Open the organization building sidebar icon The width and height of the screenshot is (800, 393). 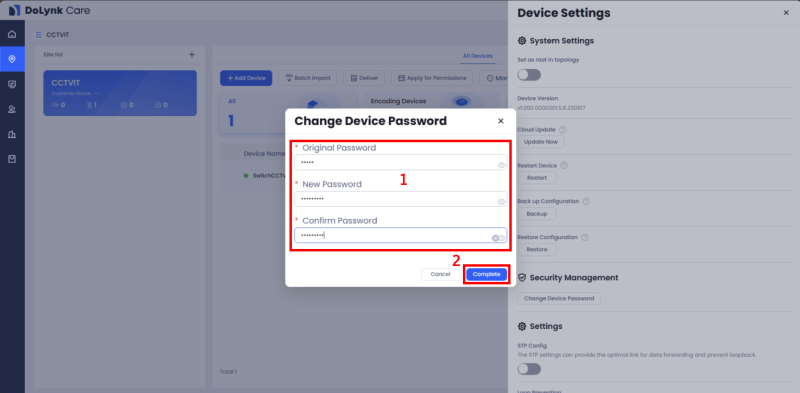click(12, 134)
